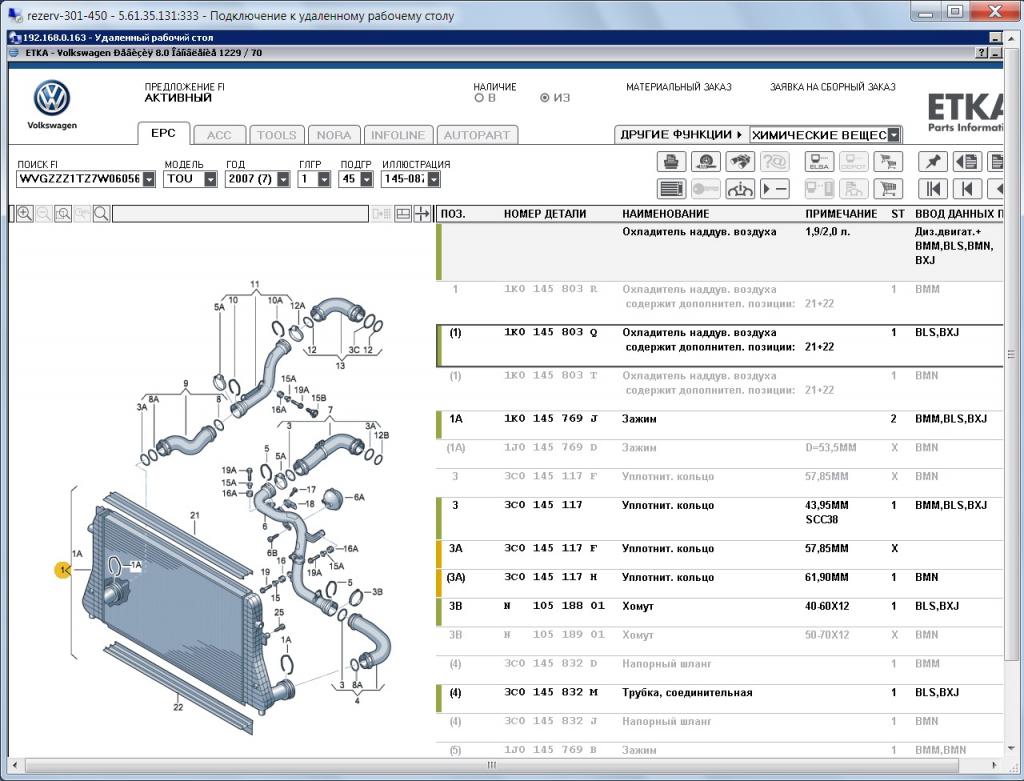Switch to the ACC tab
Screen dimensions: 1024x781
pos(219,135)
